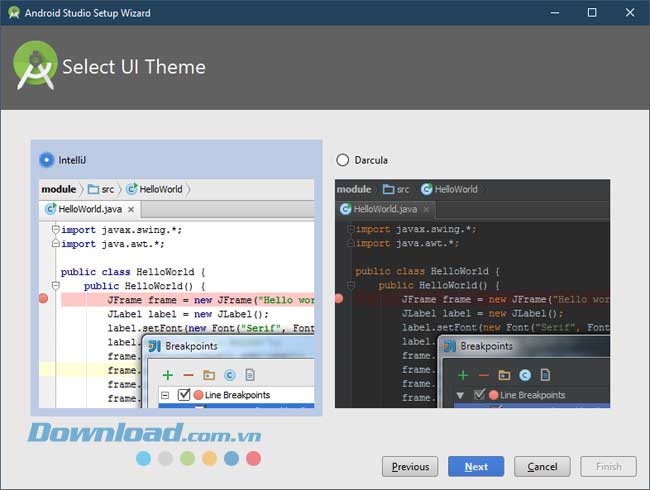Collapse import fold marker in Darcula preview
Viewport: 650px width, 490px height.
click(351, 228)
